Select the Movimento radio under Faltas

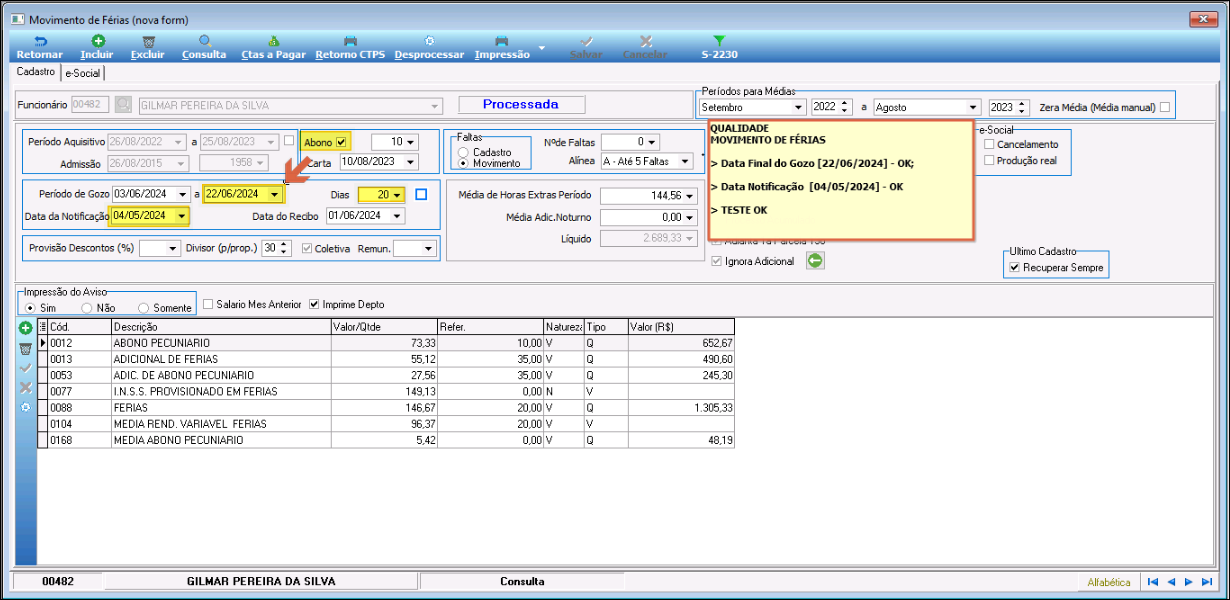tap(464, 163)
